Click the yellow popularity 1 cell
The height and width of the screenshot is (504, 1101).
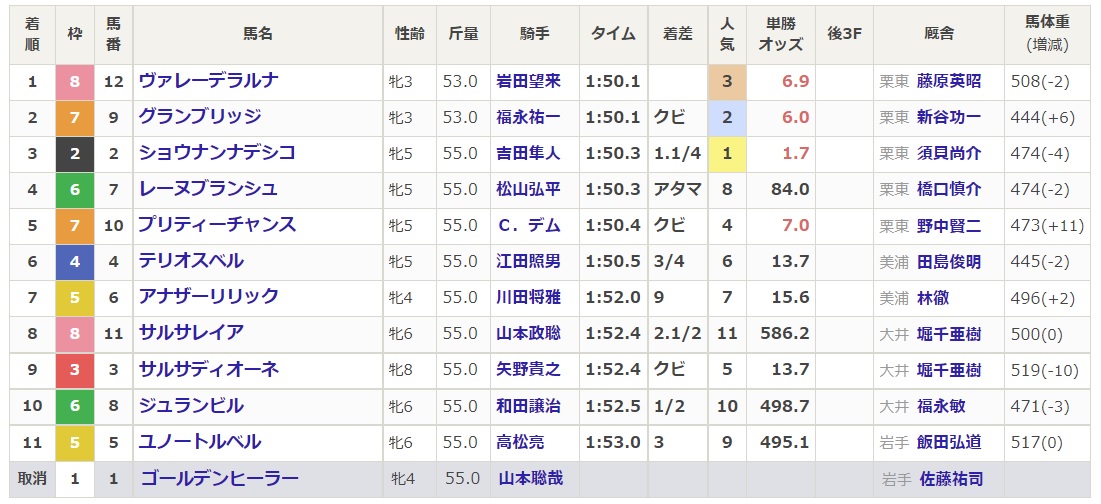coord(727,153)
